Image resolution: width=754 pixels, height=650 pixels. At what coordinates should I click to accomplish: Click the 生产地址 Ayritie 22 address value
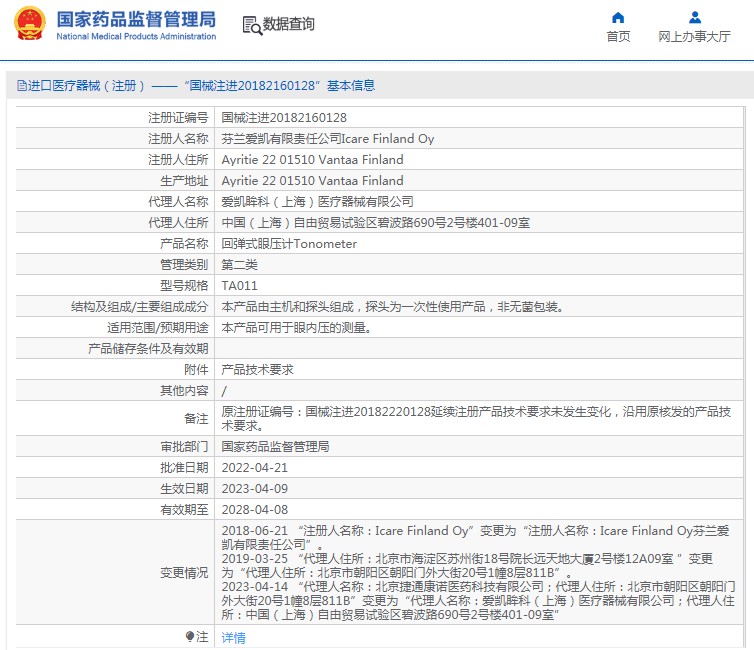[x=312, y=181]
